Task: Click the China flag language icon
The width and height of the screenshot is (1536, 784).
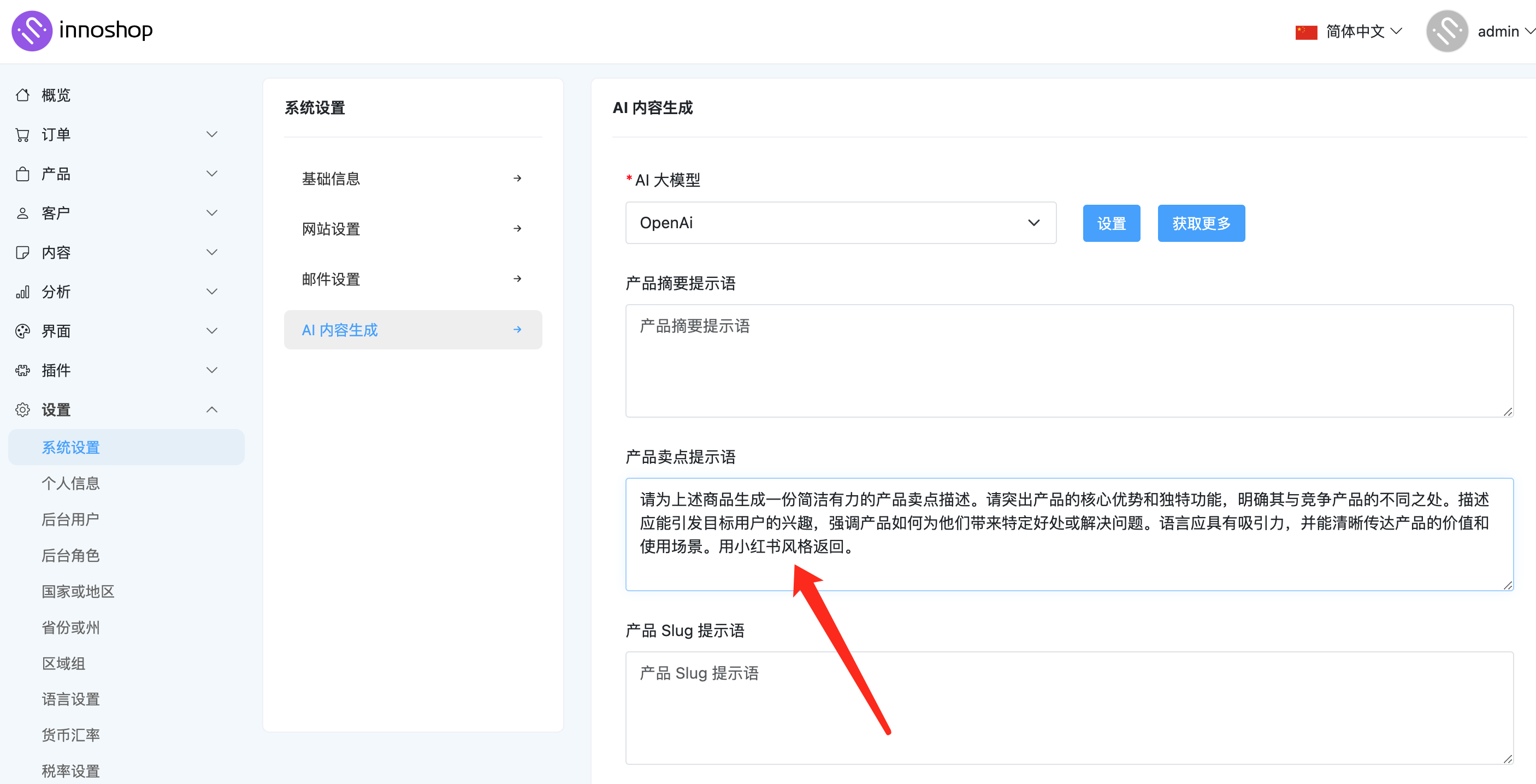Action: coord(1306,32)
